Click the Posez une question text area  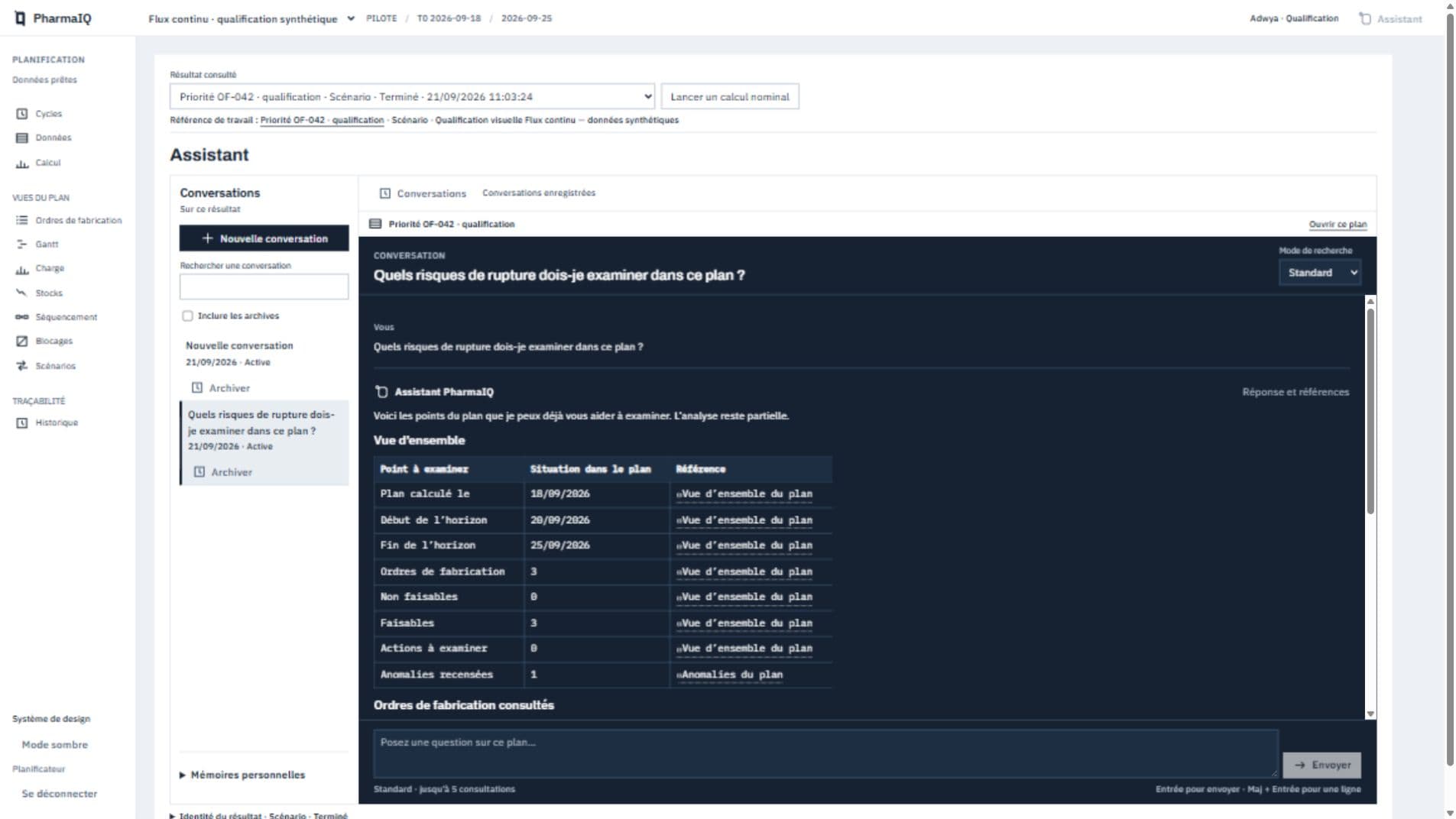point(825,753)
